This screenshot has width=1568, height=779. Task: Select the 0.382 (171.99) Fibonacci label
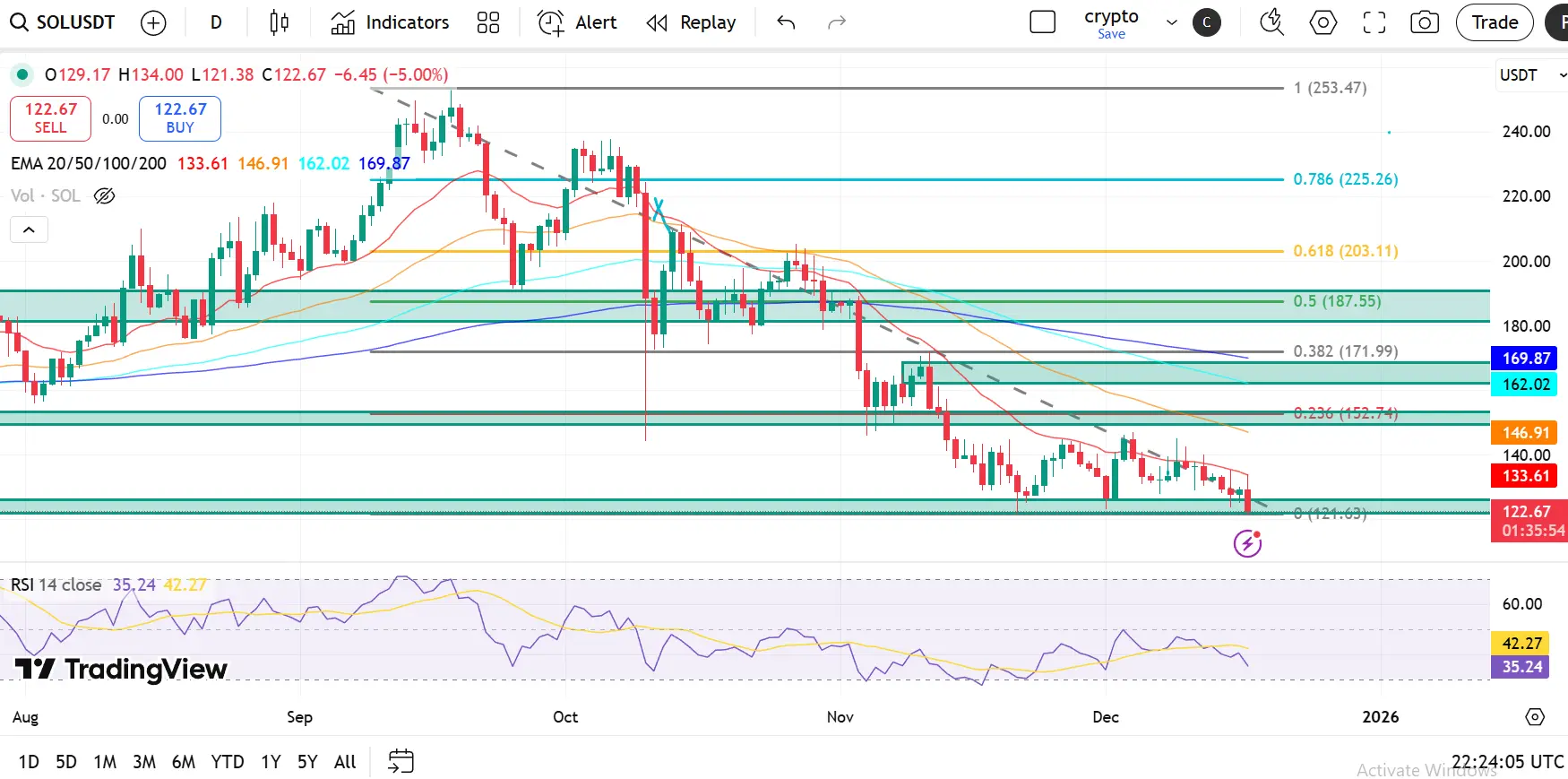[1345, 351]
